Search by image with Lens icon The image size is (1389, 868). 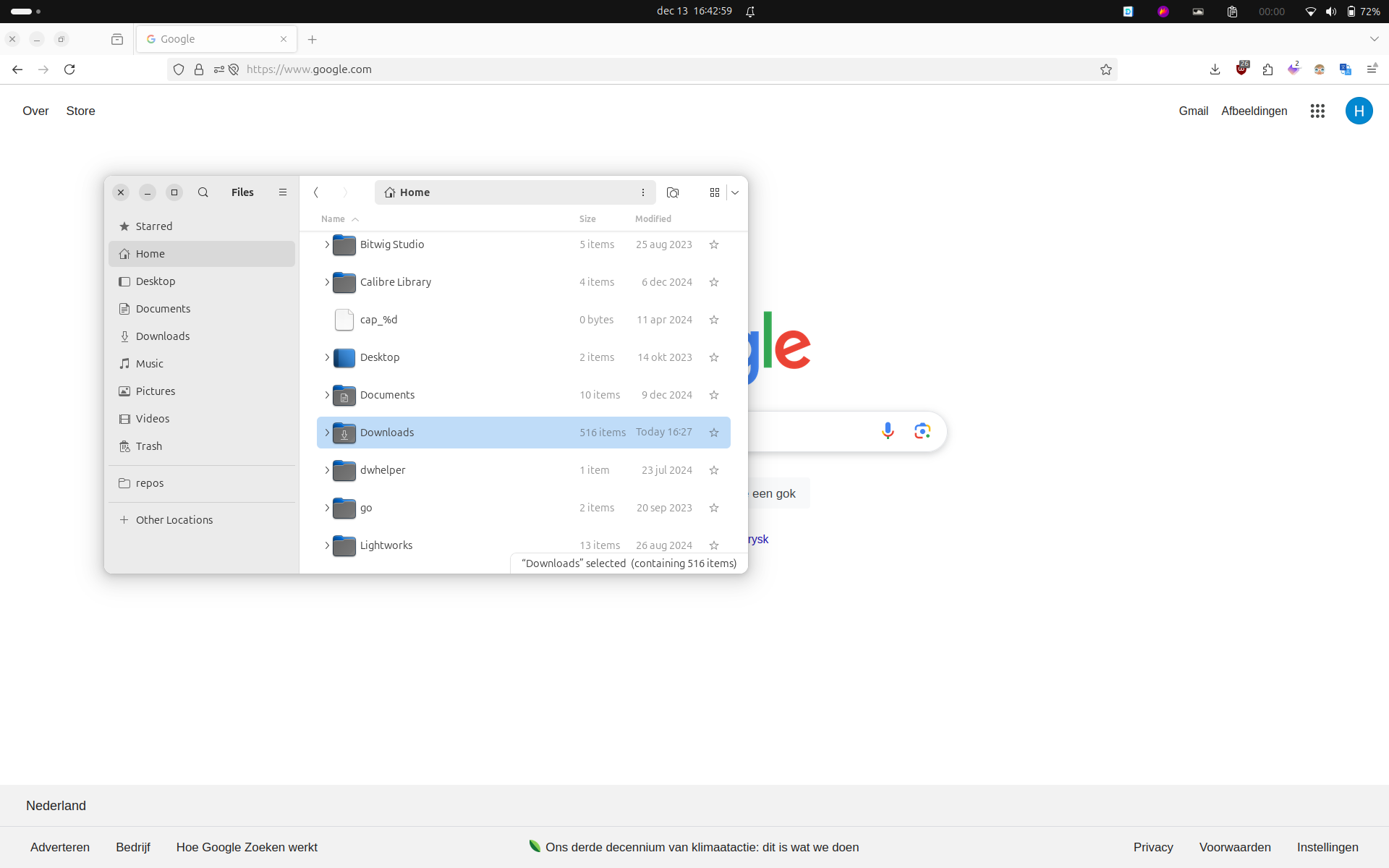pos(922,431)
